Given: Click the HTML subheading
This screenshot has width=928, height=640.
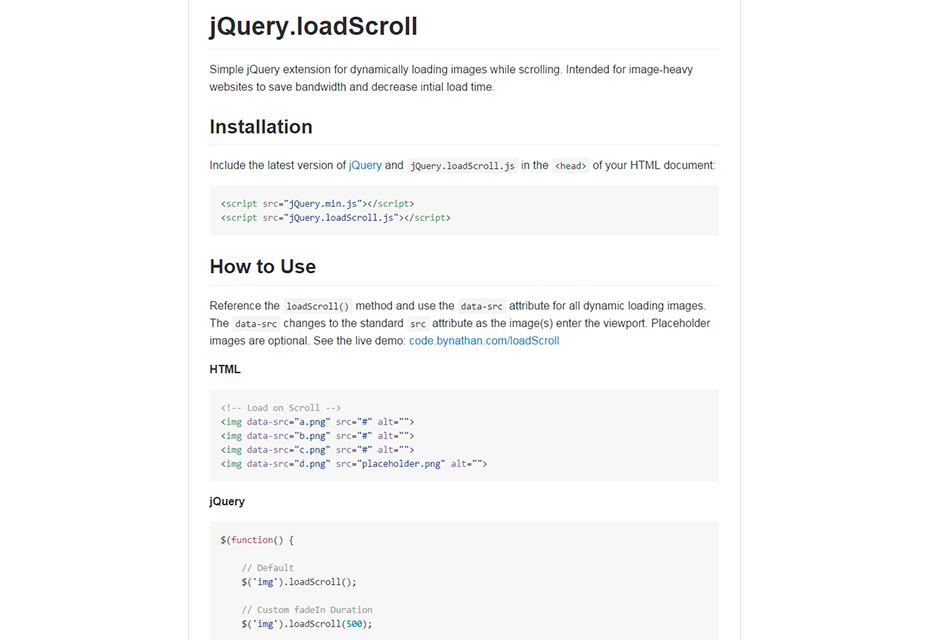Looking at the screenshot, I should pos(225,369).
